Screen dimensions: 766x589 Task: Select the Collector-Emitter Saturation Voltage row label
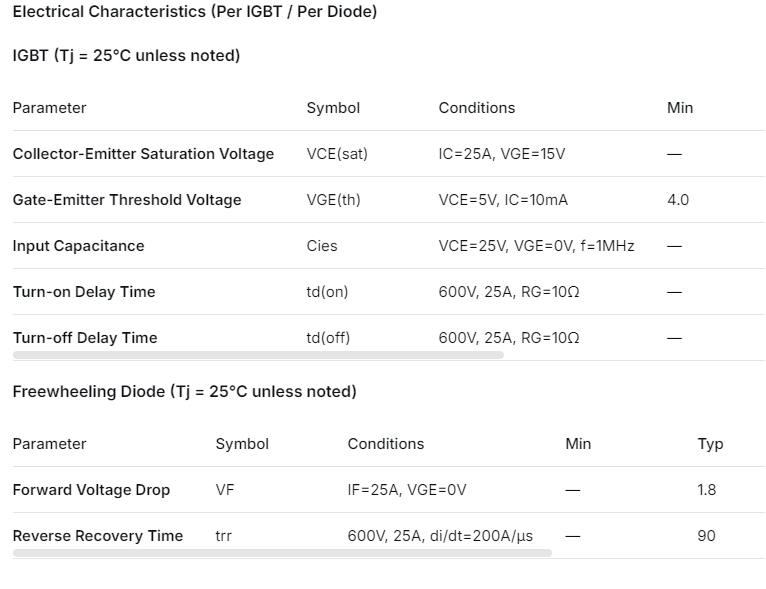pyautogui.click(x=143, y=154)
